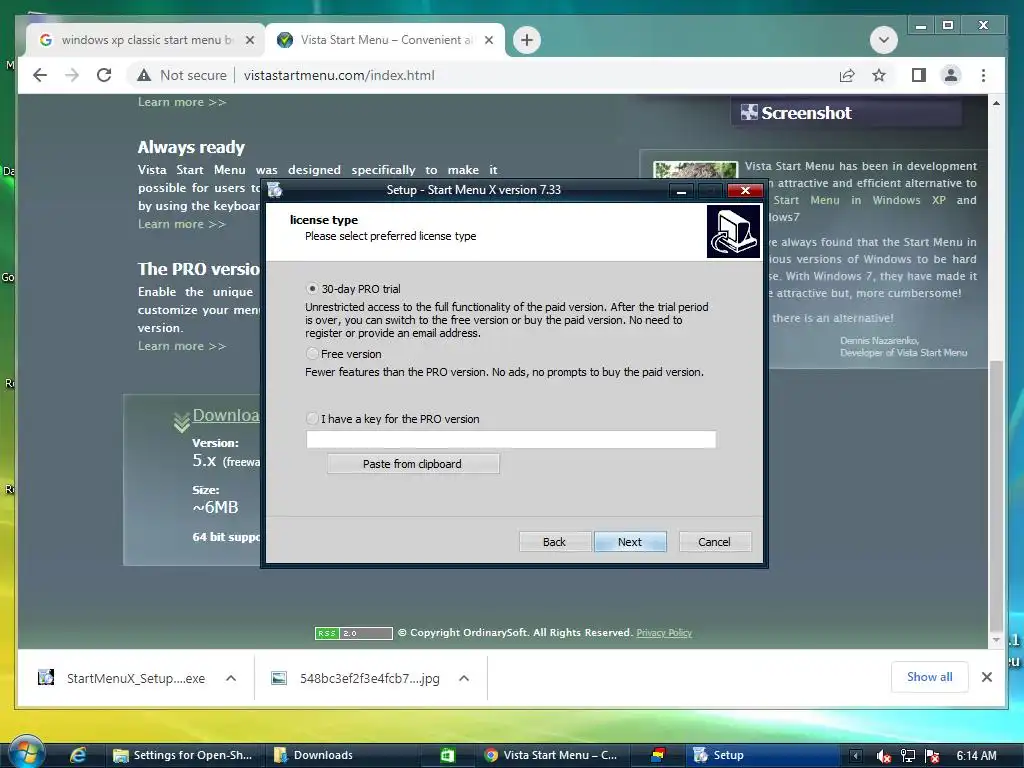Open the tab search dropdown

click(884, 40)
